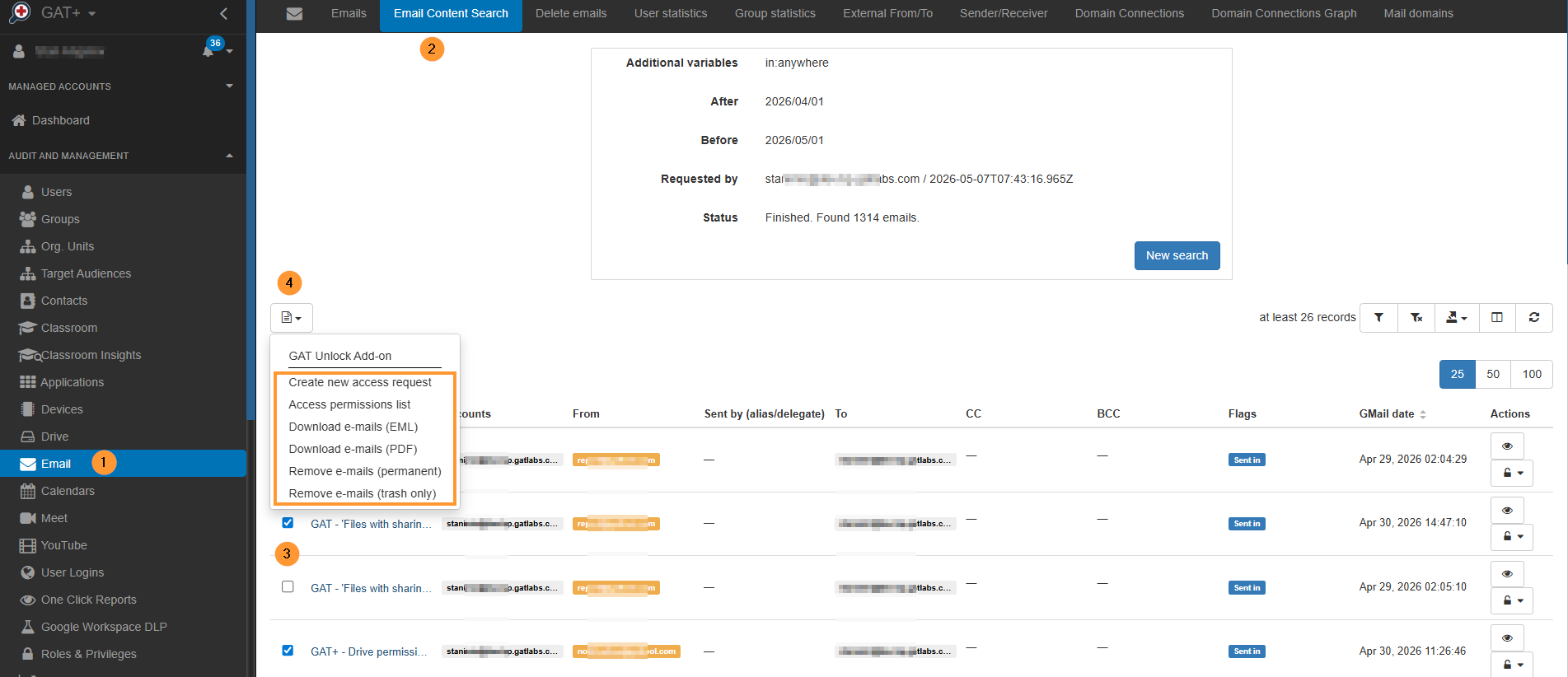This screenshot has height=677, width=1568.
Task: Open the Applications grid icon
Action: click(x=28, y=382)
